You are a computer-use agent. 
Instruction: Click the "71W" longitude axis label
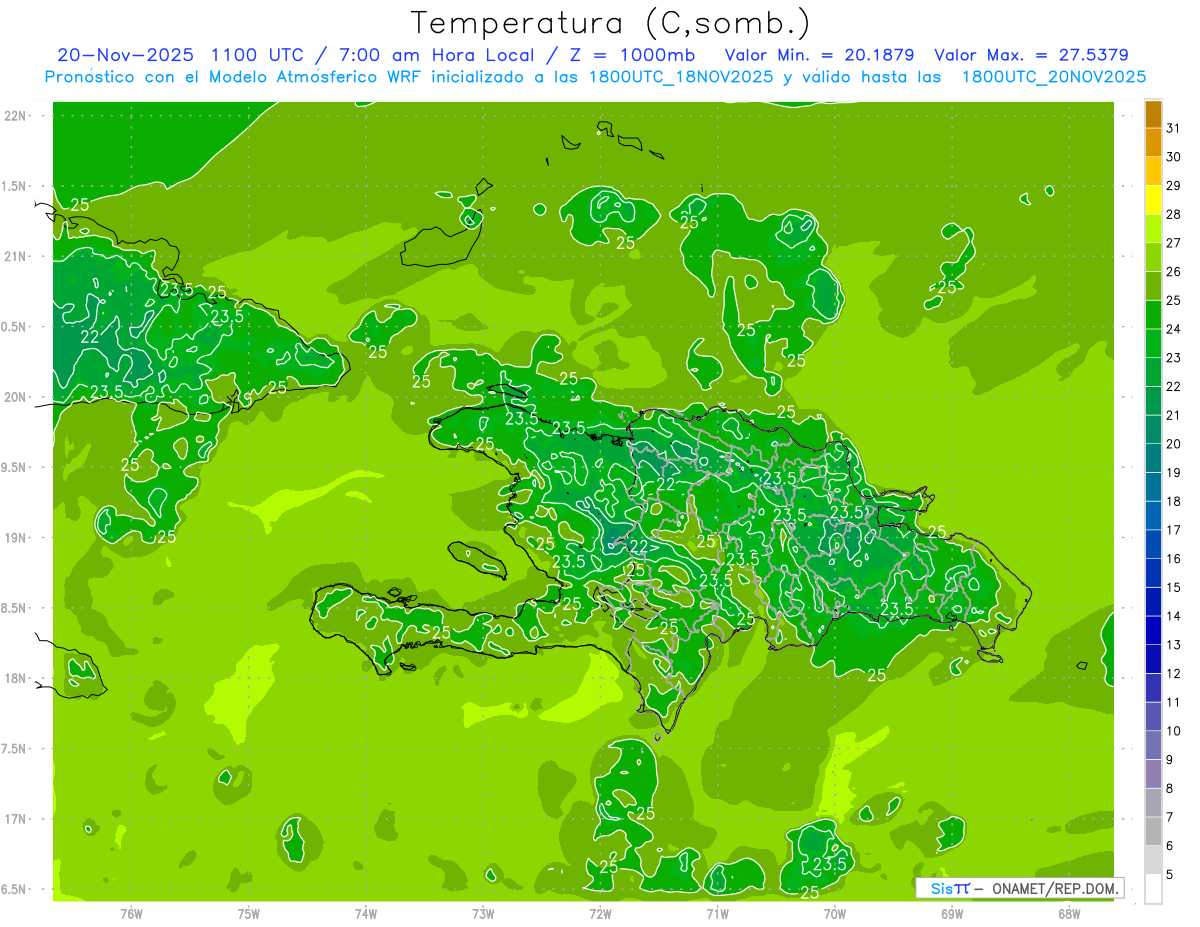point(717,913)
